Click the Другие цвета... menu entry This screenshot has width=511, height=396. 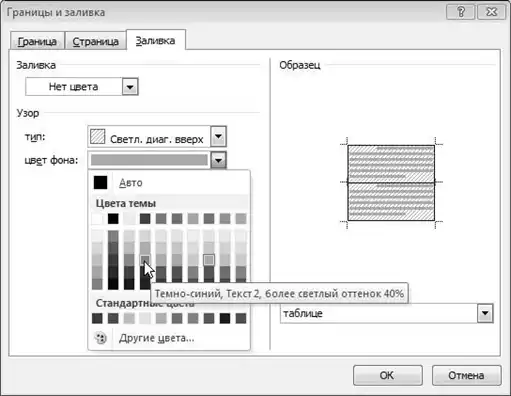[157, 338]
